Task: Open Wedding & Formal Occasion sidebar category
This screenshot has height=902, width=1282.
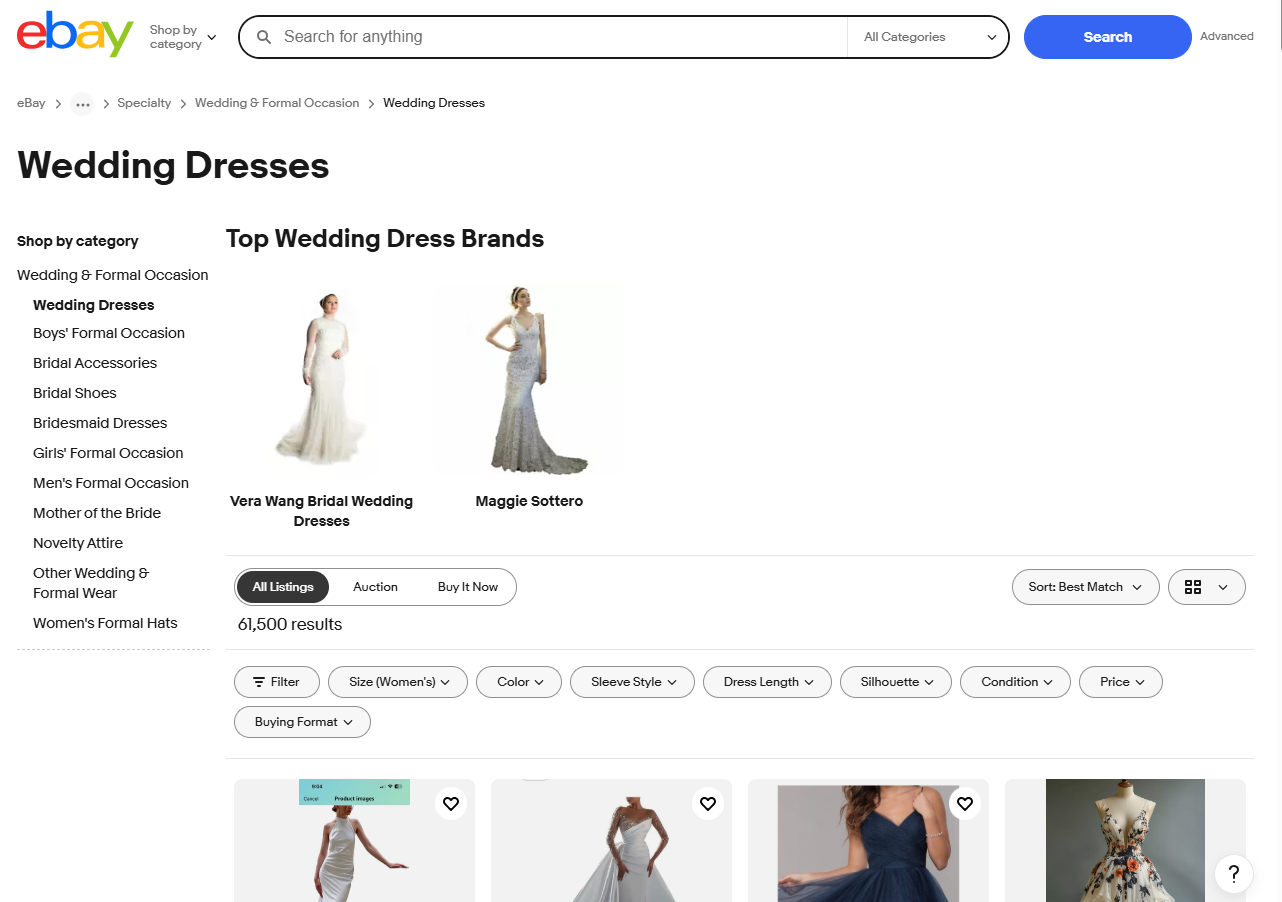Action: tap(113, 275)
